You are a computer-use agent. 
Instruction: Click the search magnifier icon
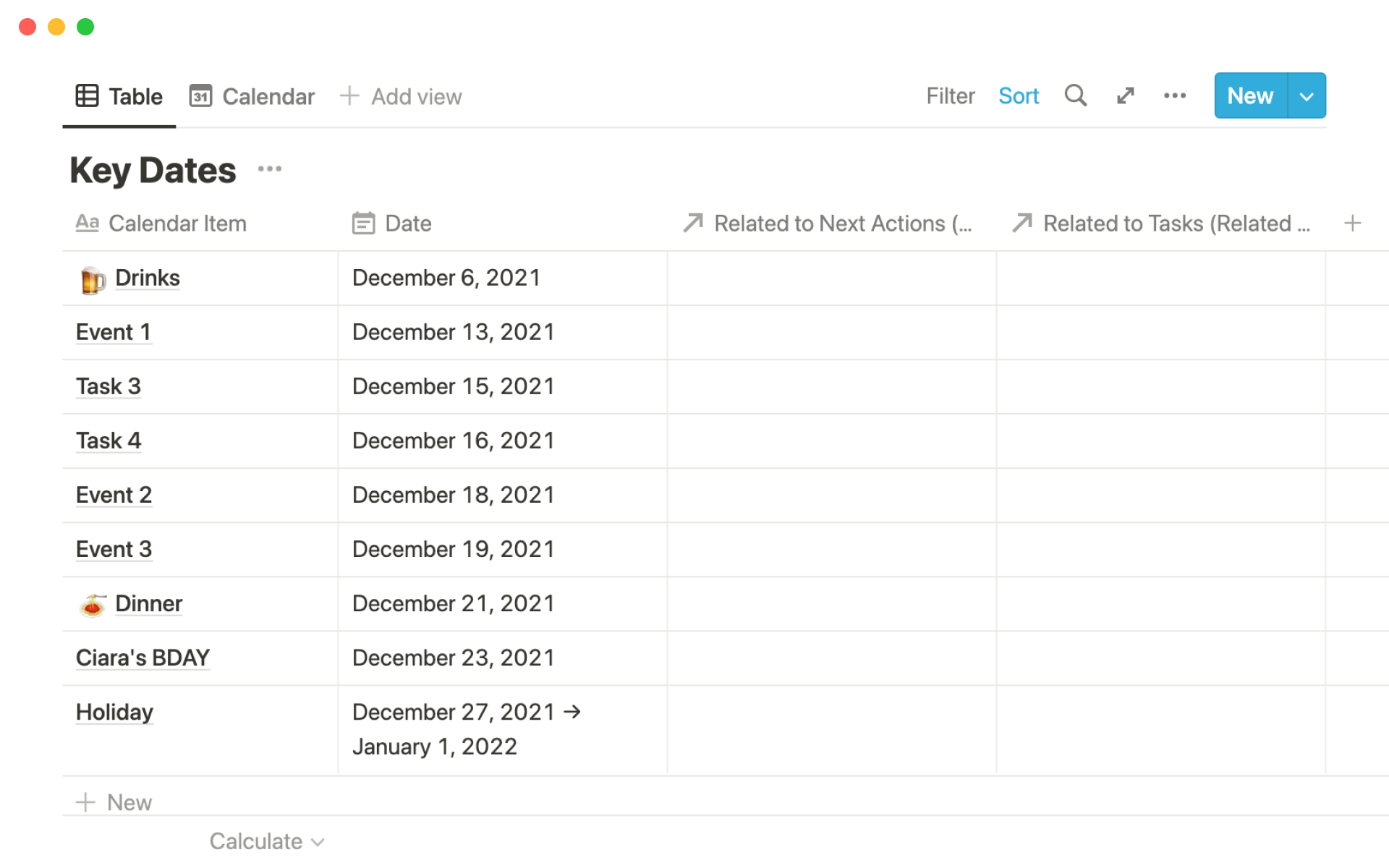coord(1075,95)
